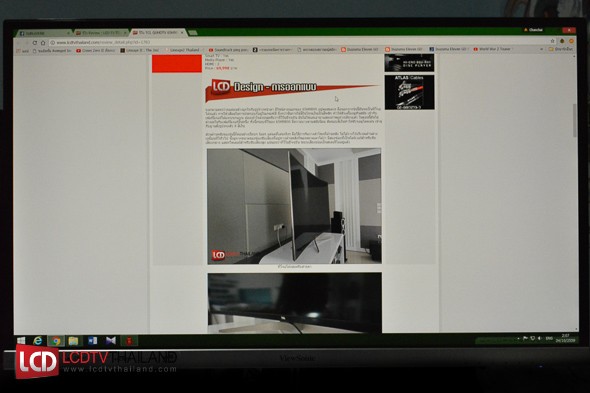The width and height of the screenshot is (590, 393).
Task: Show hidden system tray icons
Action: pyautogui.click(x=519, y=339)
